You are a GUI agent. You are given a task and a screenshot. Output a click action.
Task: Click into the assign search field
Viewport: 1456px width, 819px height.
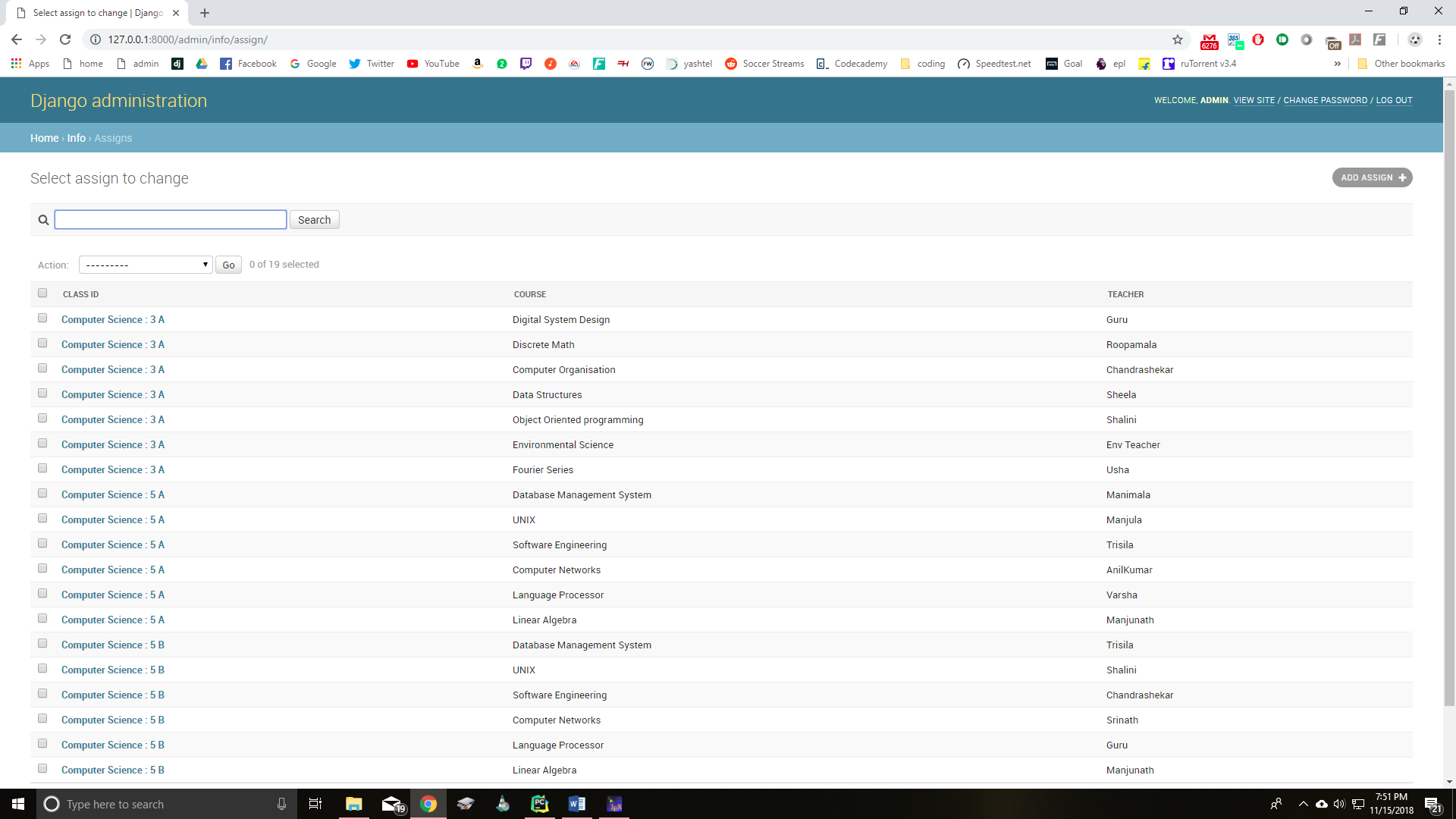(x=171, y=220)
